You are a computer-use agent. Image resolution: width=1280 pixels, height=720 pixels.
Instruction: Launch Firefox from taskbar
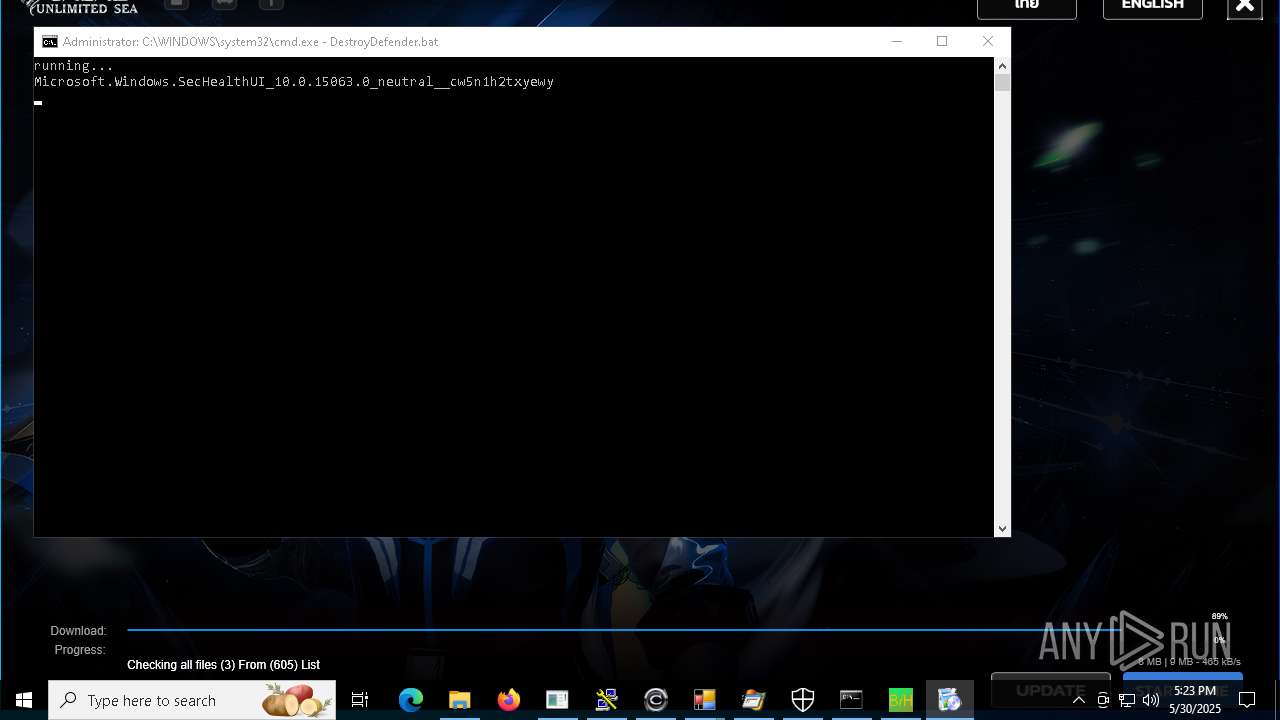pos(509,700)
